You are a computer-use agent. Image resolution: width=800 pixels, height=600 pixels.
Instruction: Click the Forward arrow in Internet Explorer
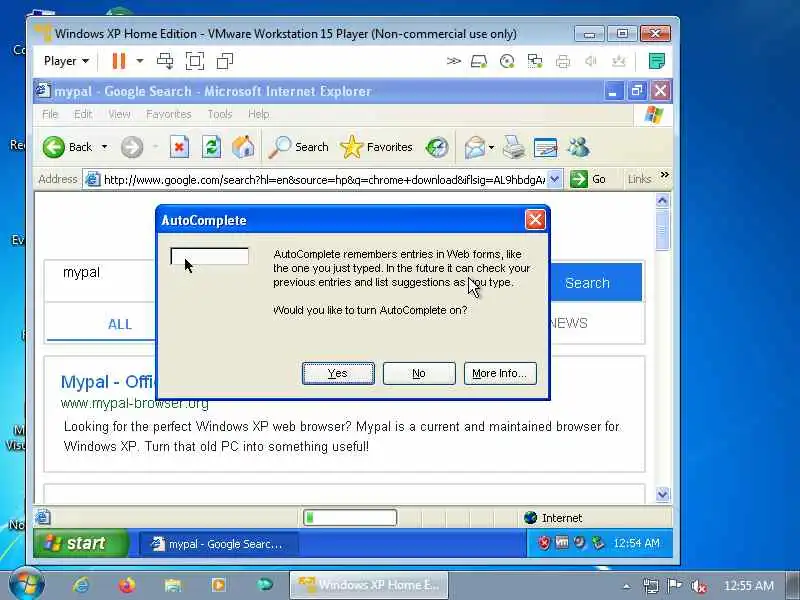click(x=132, y=147)
